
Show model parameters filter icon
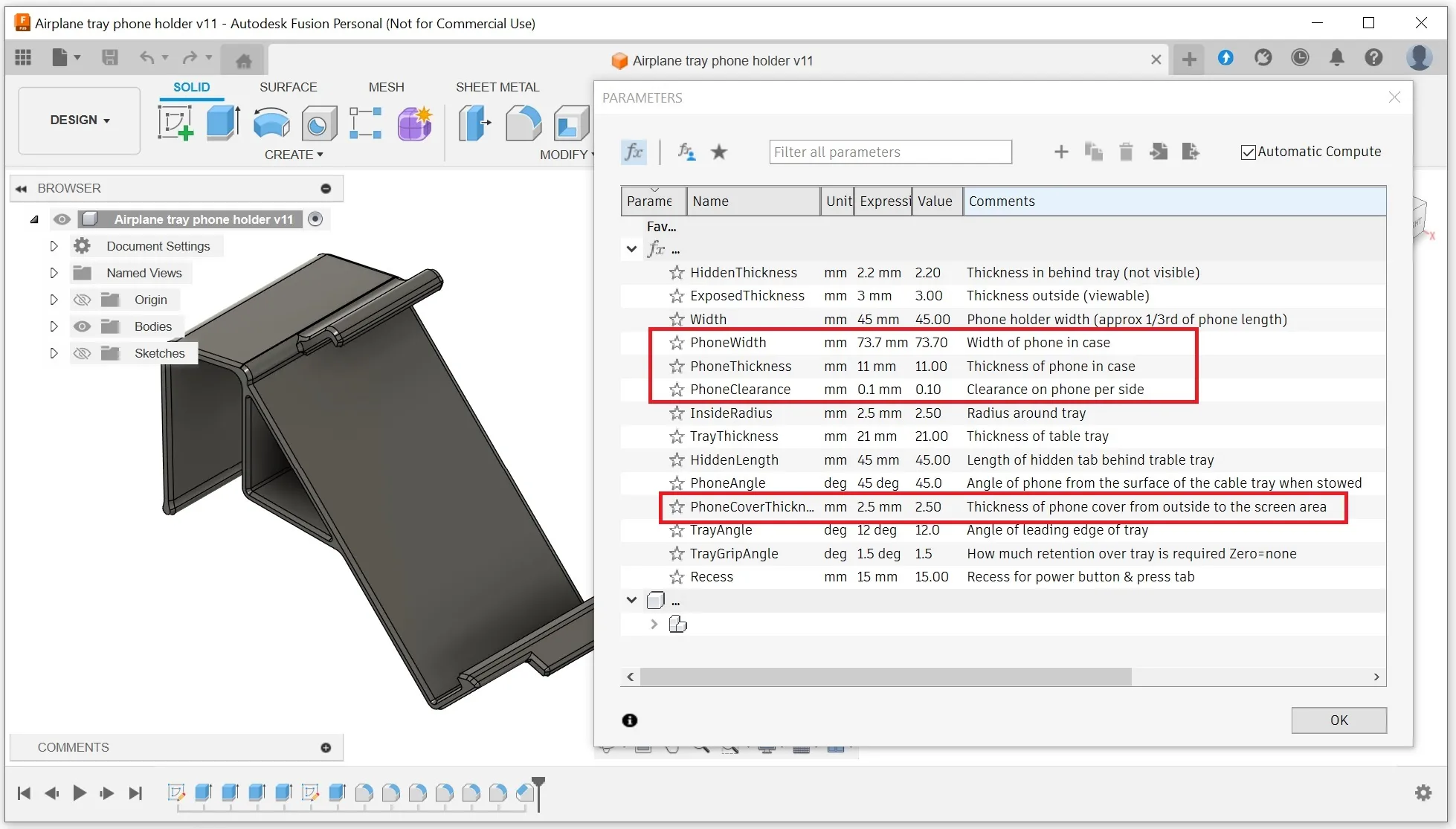pyautogui.click(x=686, y=152)
